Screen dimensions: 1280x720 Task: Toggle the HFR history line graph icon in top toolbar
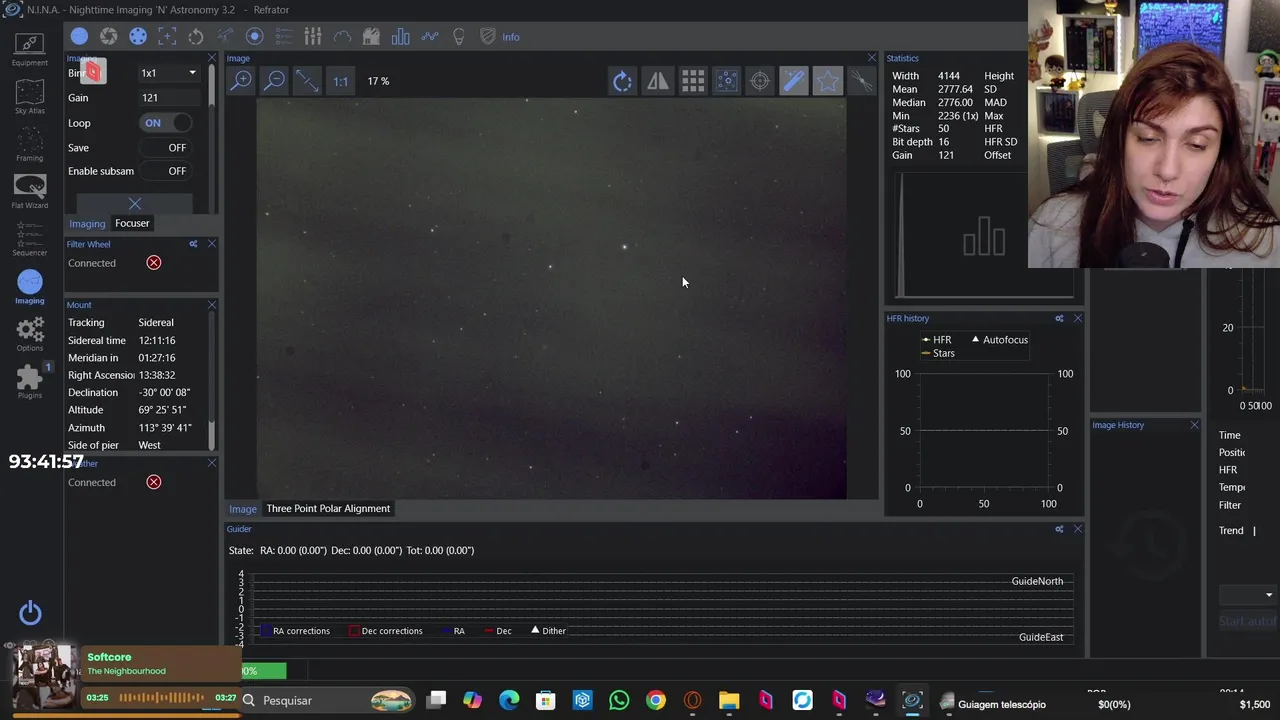tap(429, 37)
